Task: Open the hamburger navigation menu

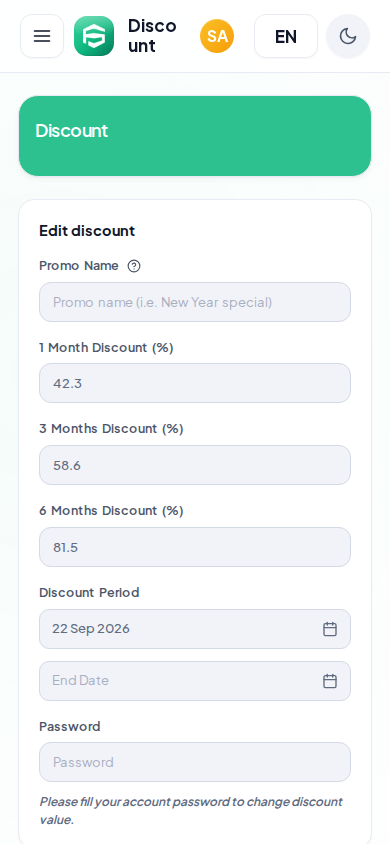Action: click(42, 36)
